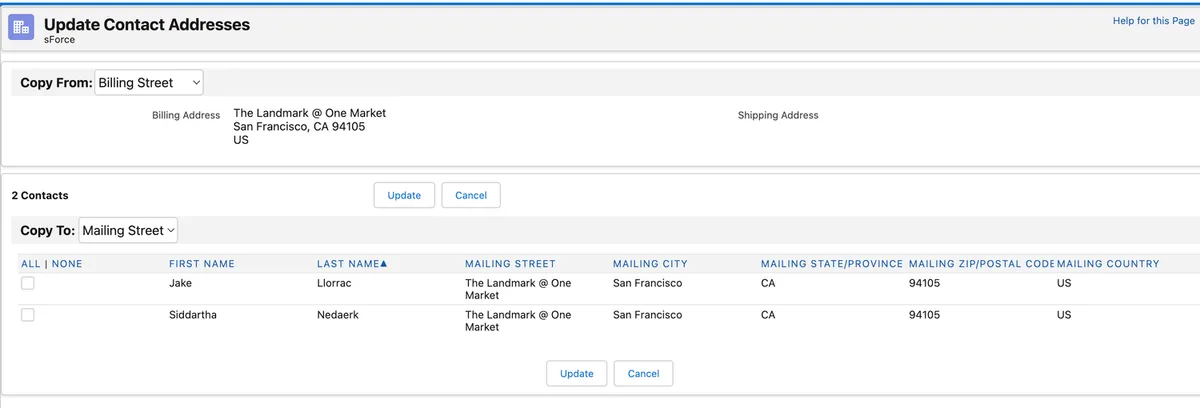Click CA state in Siddartha's row
The height and width of the screenshot is (408, 1200).
768,315
